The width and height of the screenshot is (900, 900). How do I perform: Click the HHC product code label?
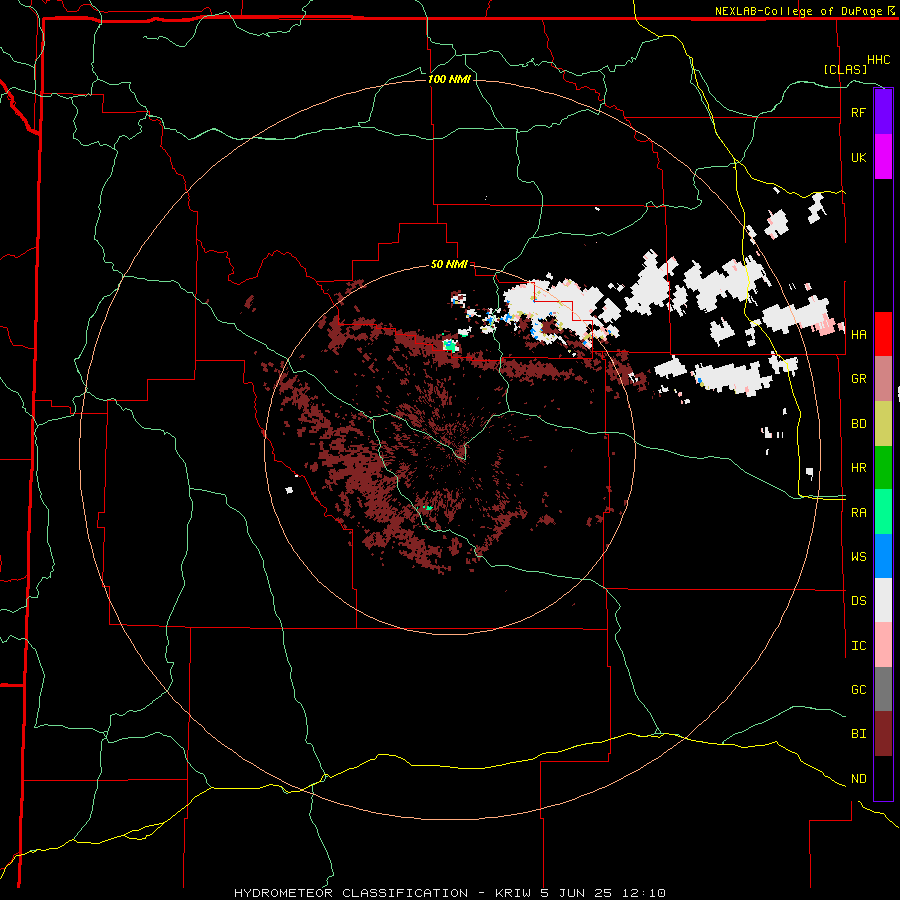(878, 60)
